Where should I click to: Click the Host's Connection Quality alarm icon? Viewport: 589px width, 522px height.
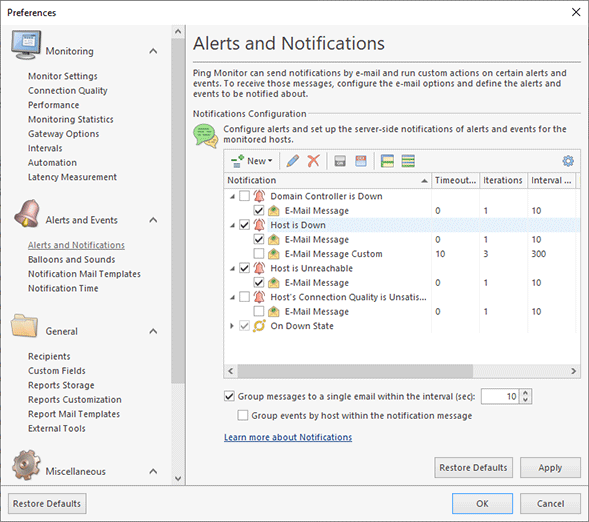[x=259, y=297]
